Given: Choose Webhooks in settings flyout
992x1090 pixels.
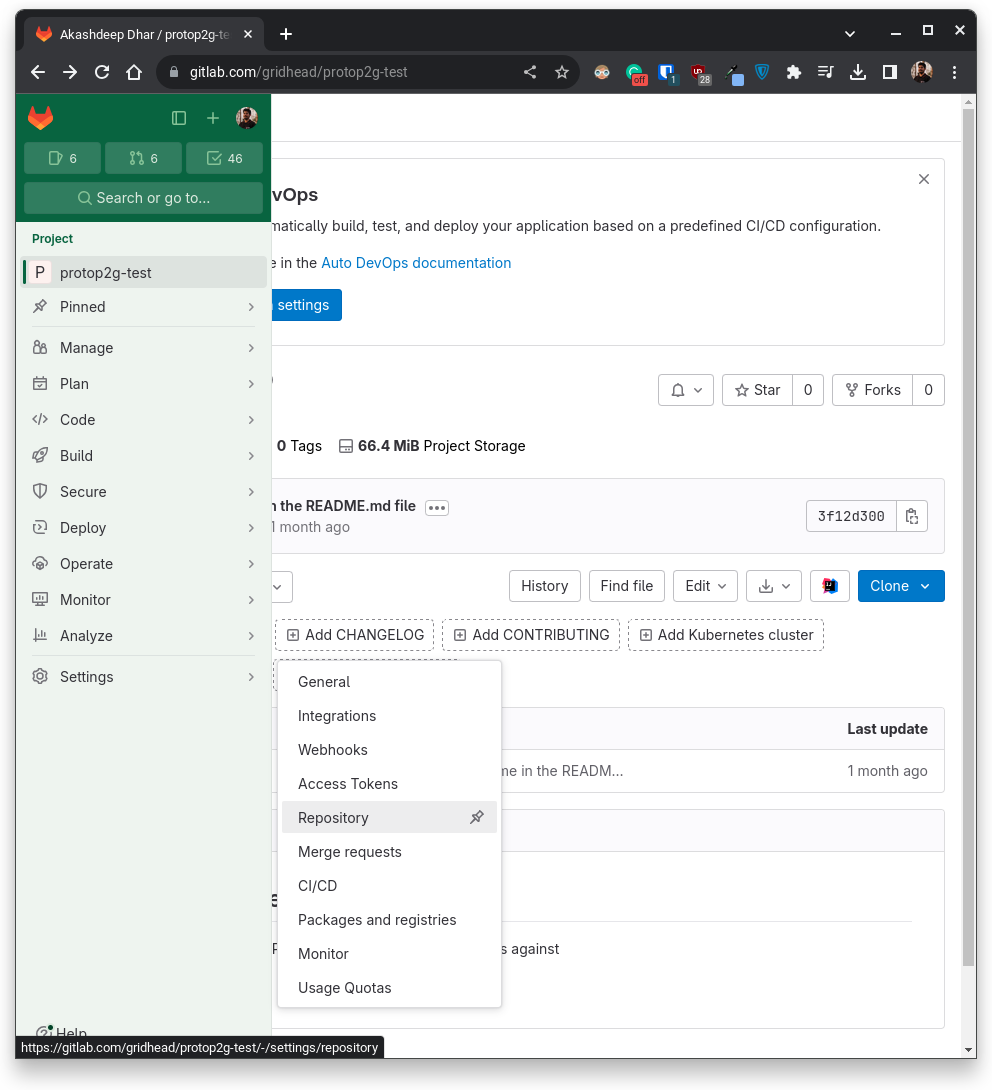Looking at the screenshot, I should (389, 750).
